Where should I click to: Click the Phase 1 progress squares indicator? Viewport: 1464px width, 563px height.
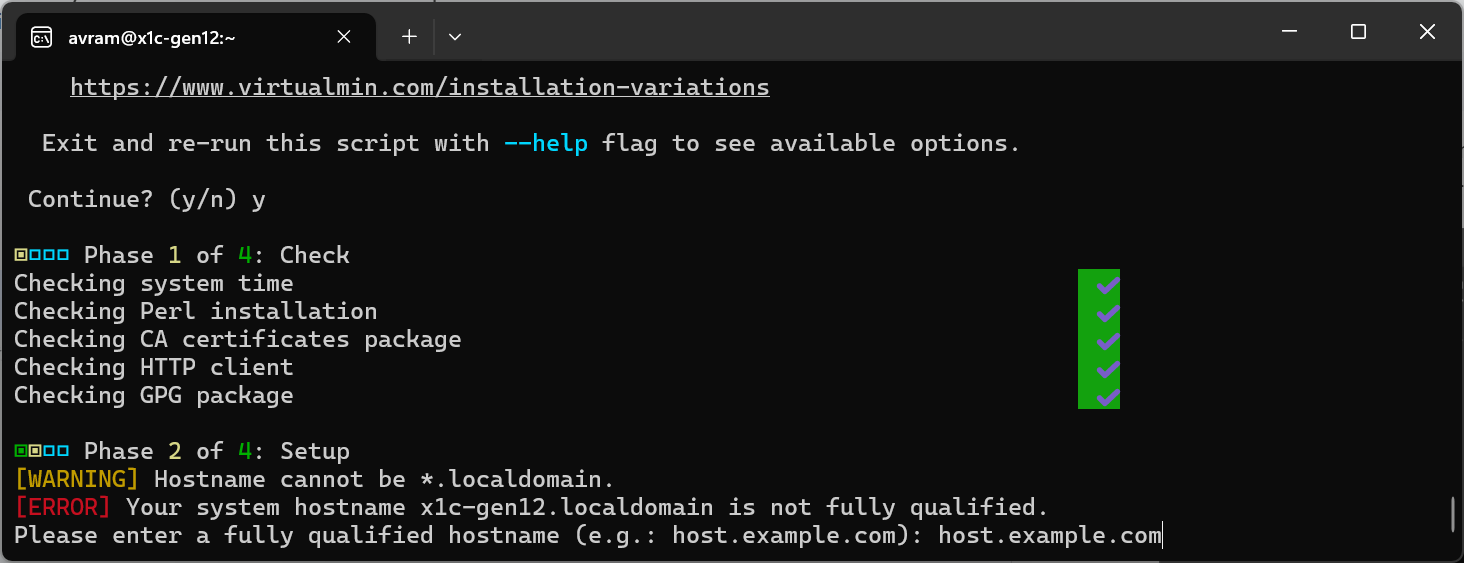pyautogui.click(x=42, y=255)
